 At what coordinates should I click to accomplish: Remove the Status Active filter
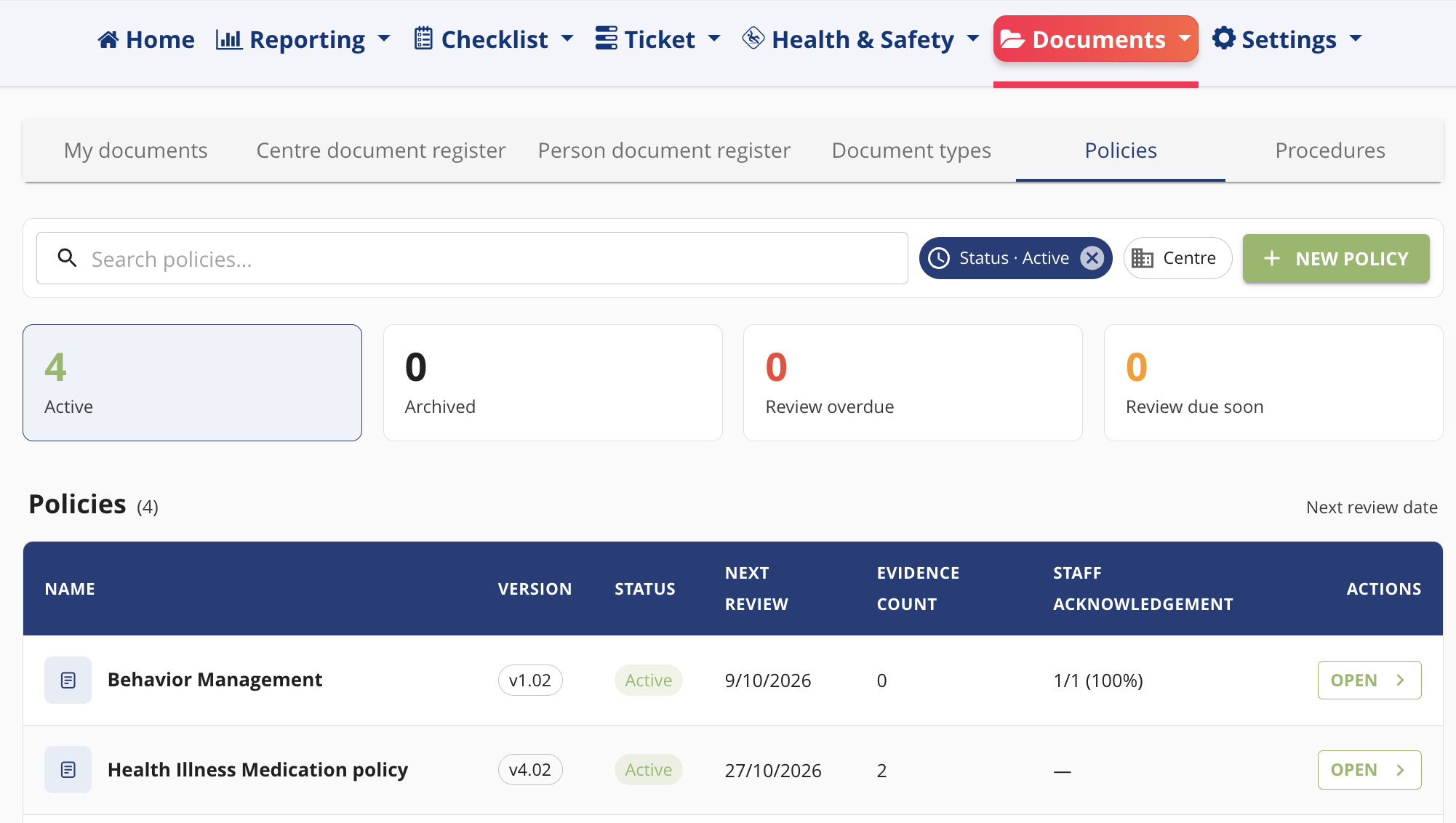coord(1092,258)
